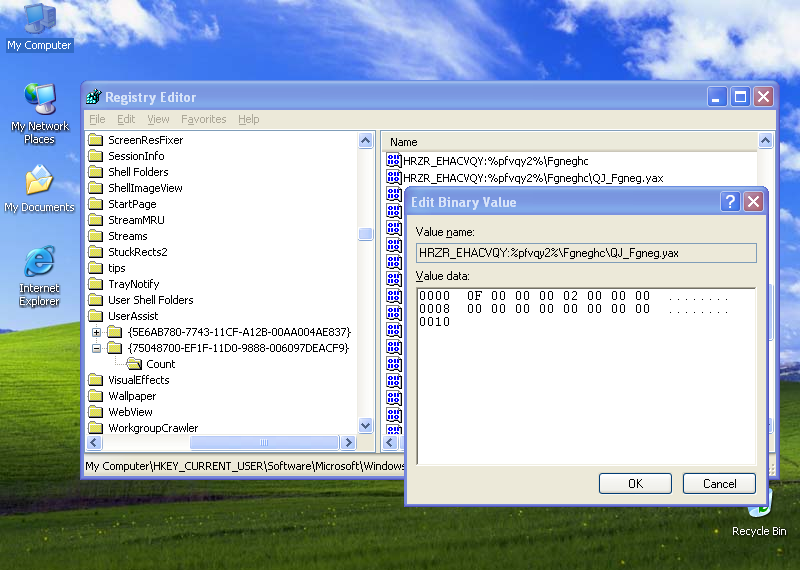Select the TrayNotify folder icon

coord(95,284)
